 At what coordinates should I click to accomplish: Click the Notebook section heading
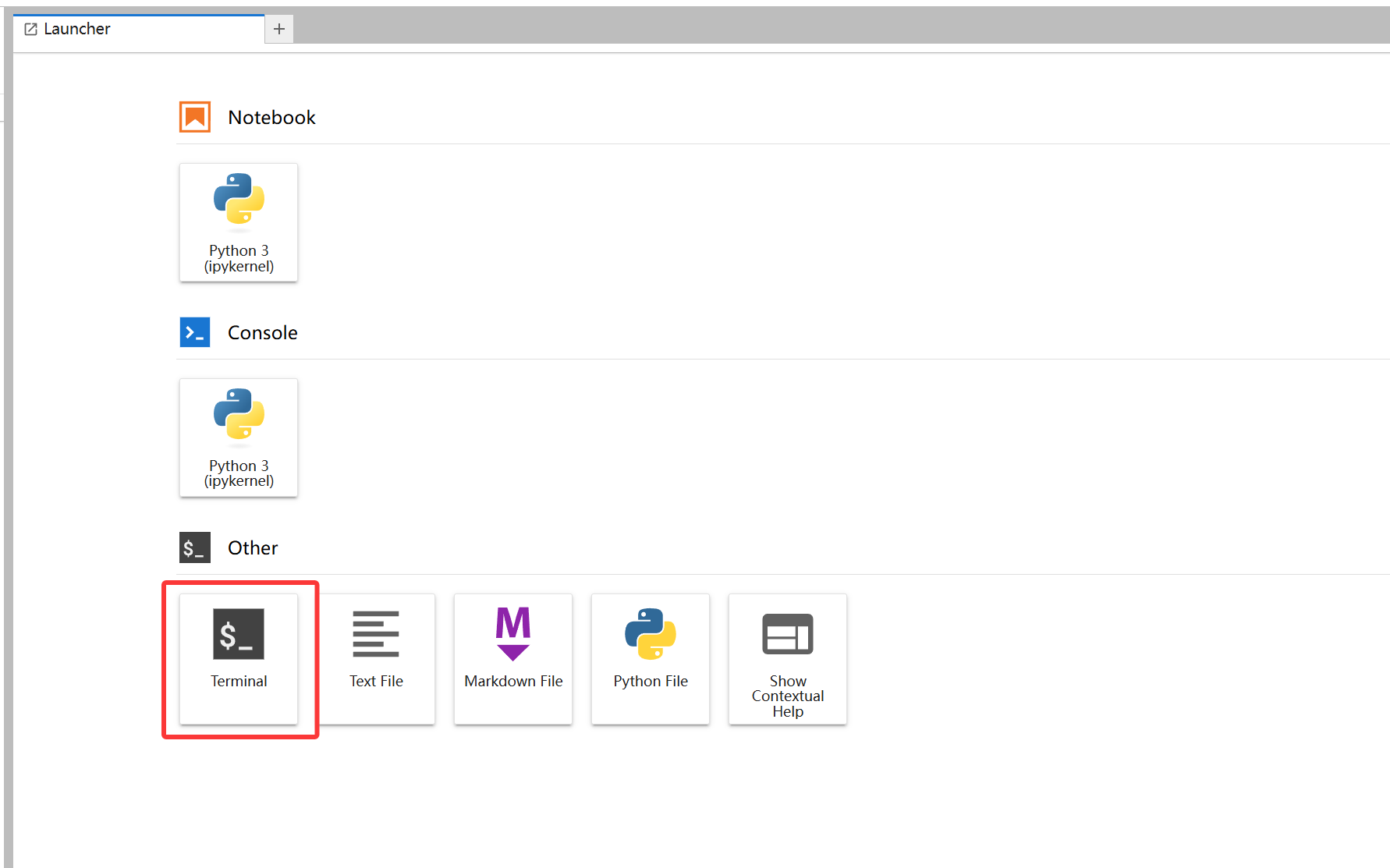pos(271,118)
